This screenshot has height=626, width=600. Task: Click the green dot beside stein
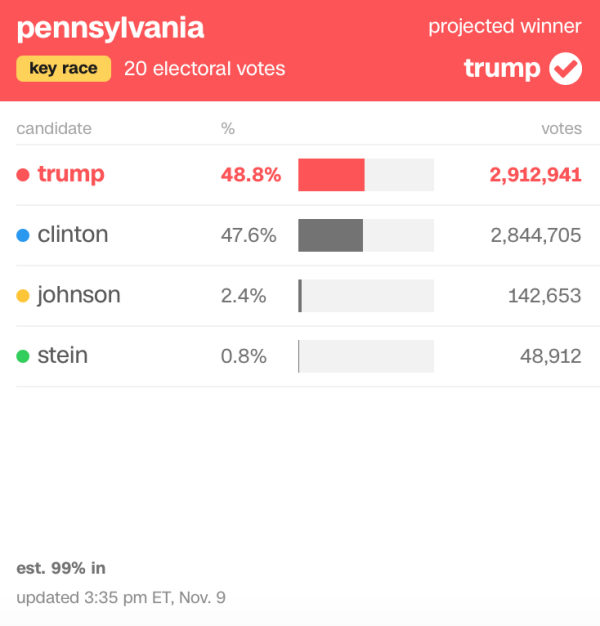pos(23,356)
